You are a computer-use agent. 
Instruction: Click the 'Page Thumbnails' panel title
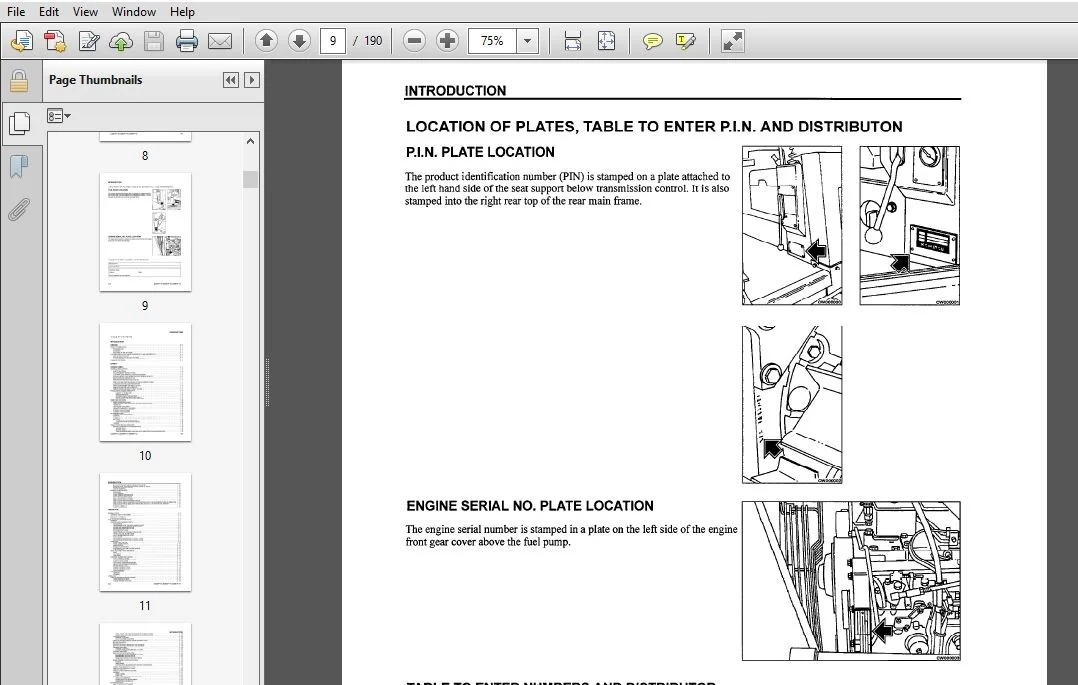pyautogui.click(x=96, y=80)
